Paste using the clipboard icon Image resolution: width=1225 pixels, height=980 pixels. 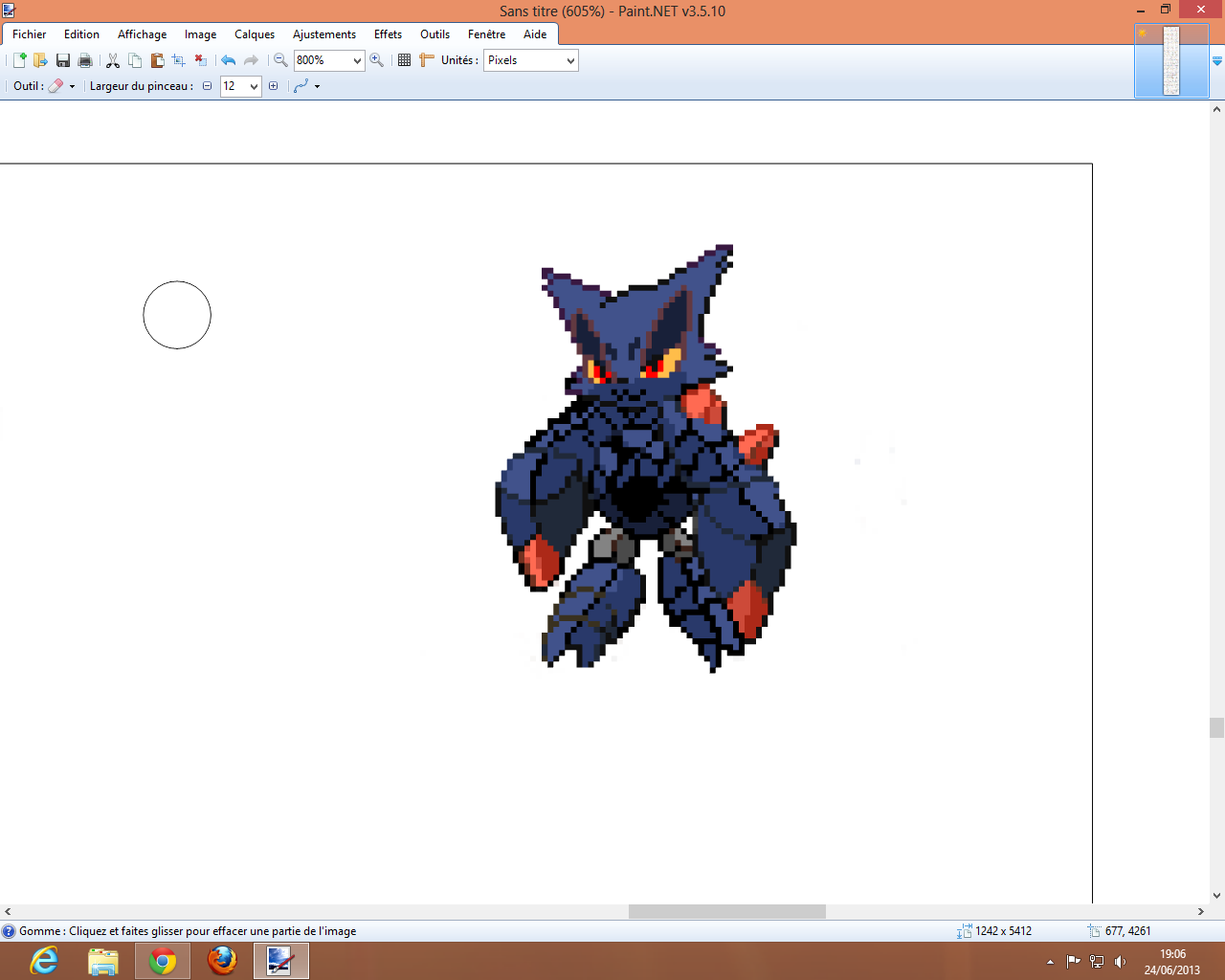pyautogui.click(x=157, y=60)
